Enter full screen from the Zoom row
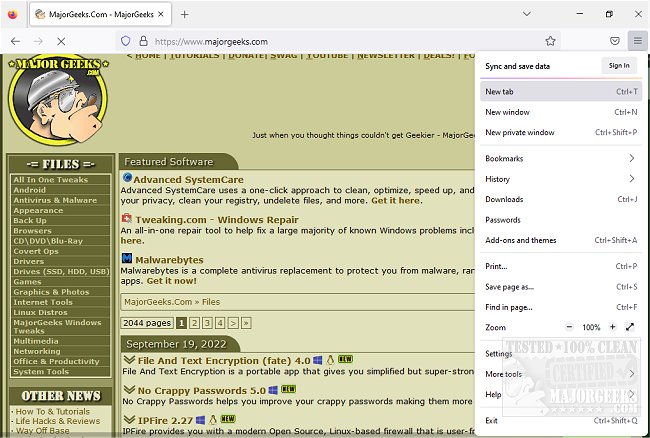 click(x=630, y=327)
